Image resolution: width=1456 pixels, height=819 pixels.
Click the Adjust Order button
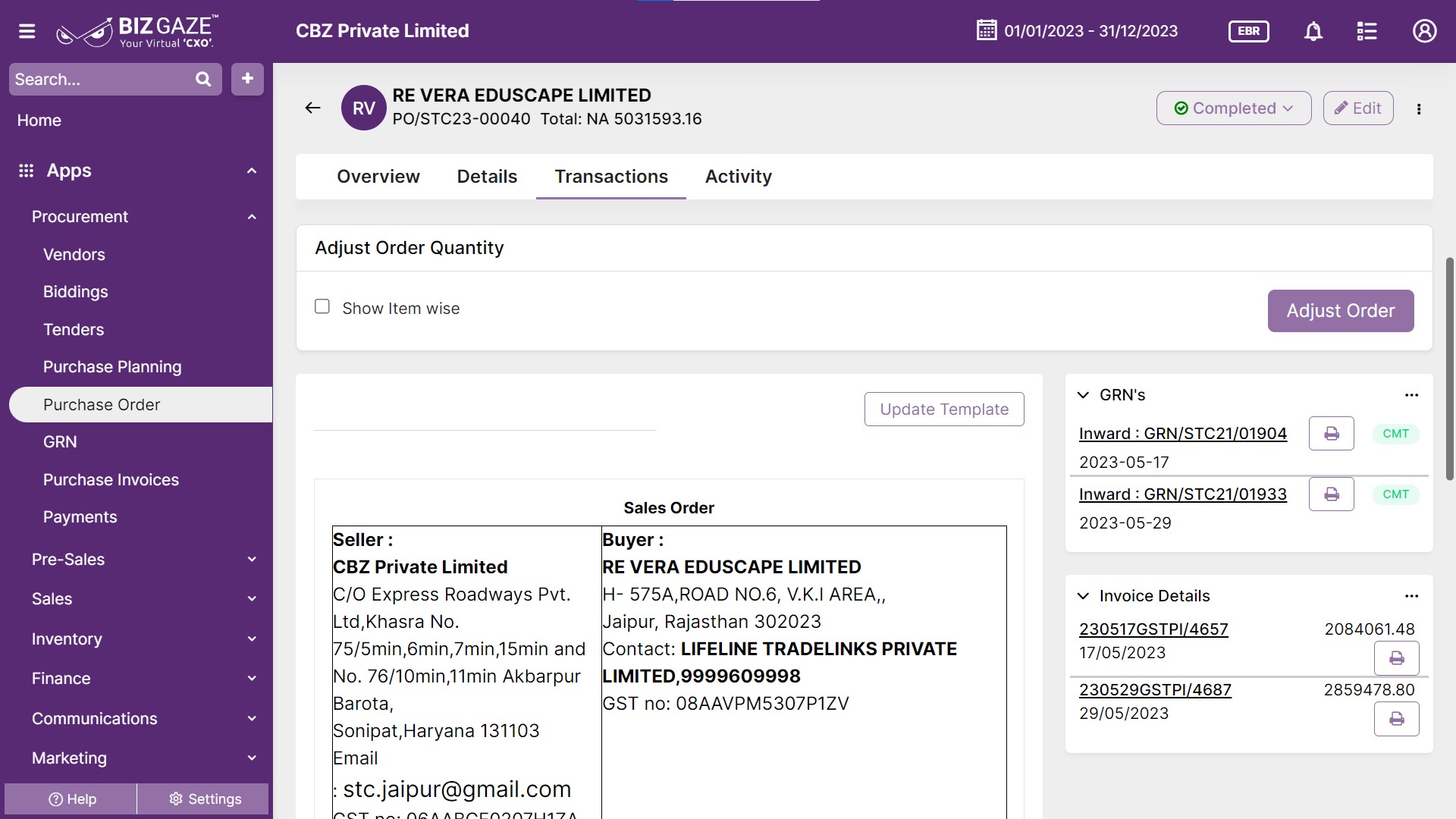(x=1340, y=311)
